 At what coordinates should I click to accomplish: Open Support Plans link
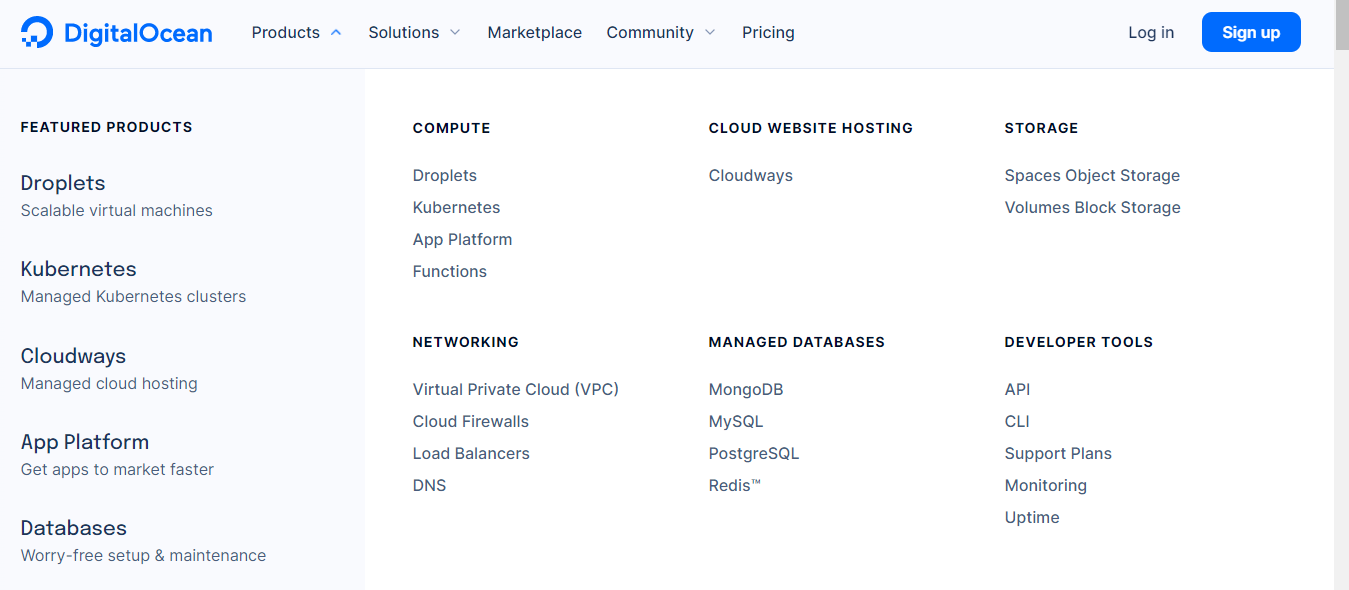coord(1058,453)
